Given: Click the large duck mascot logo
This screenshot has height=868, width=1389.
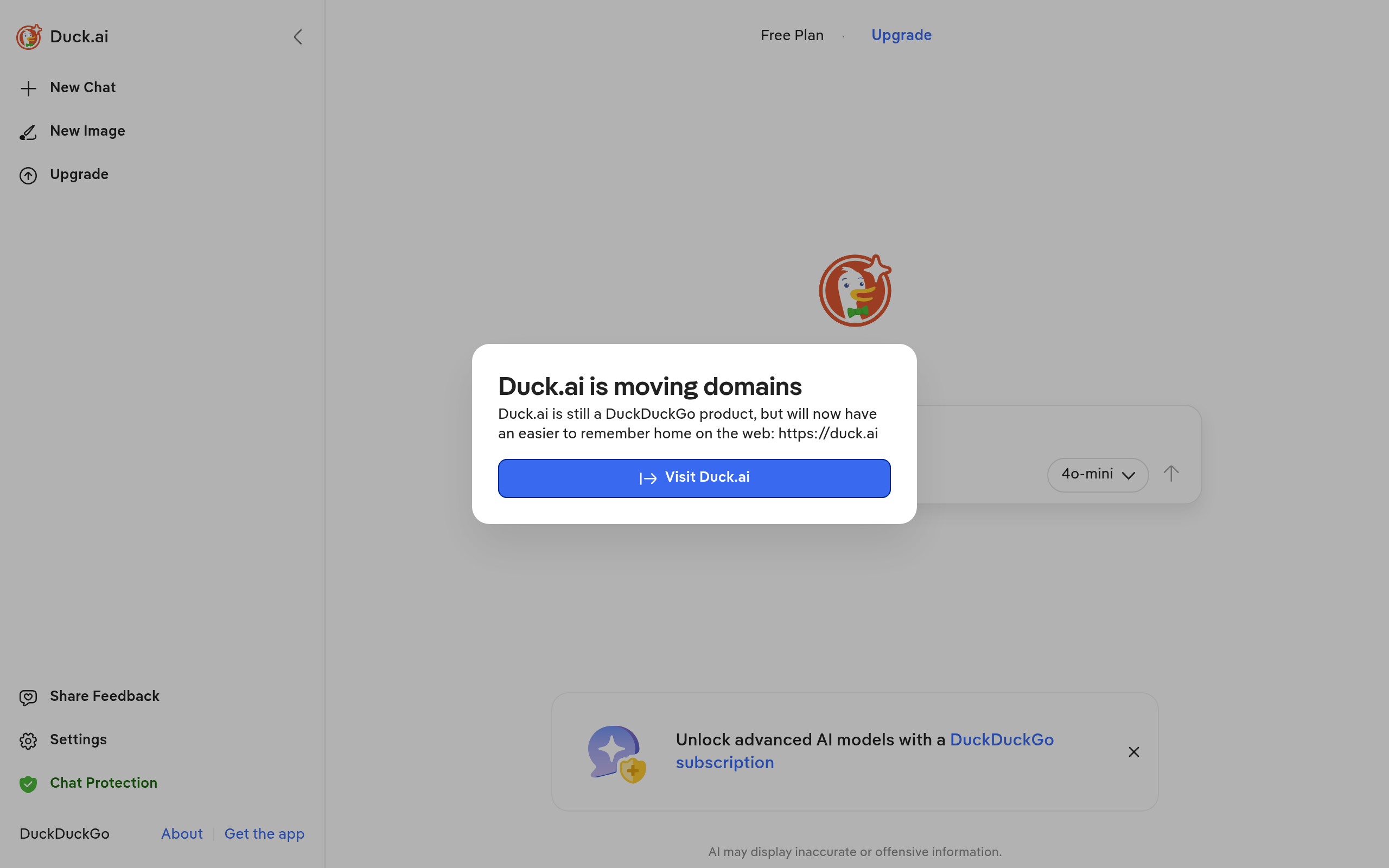Looking at the screenshot, I should 855,291.
